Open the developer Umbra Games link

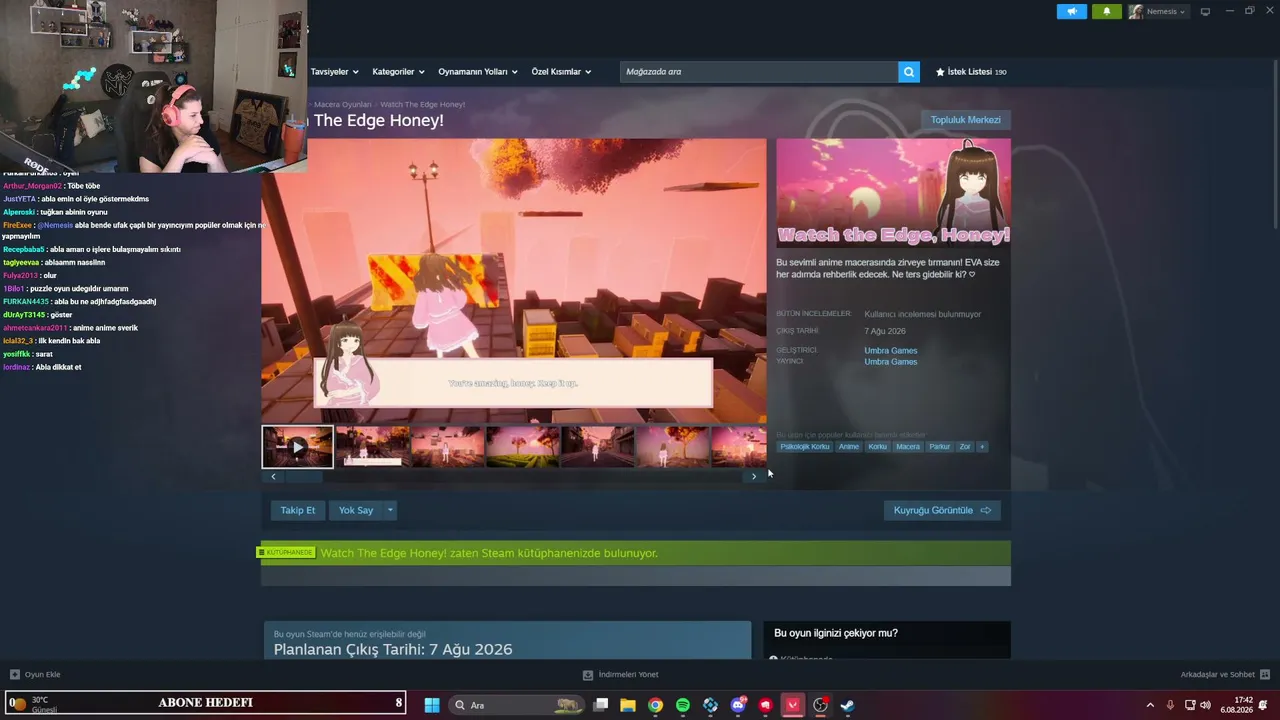[x=891, y=351]
